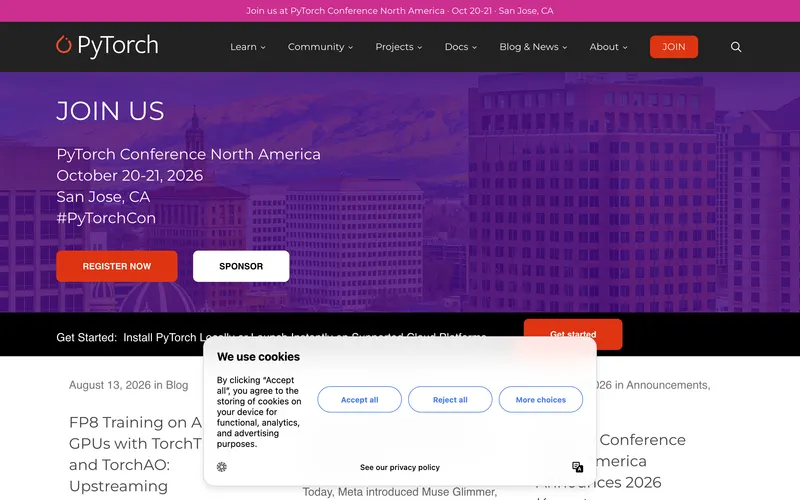800x500 pixels.
Task: Click 'Today, Meta introduced Muse Glimmer' text
Action: 399,492
